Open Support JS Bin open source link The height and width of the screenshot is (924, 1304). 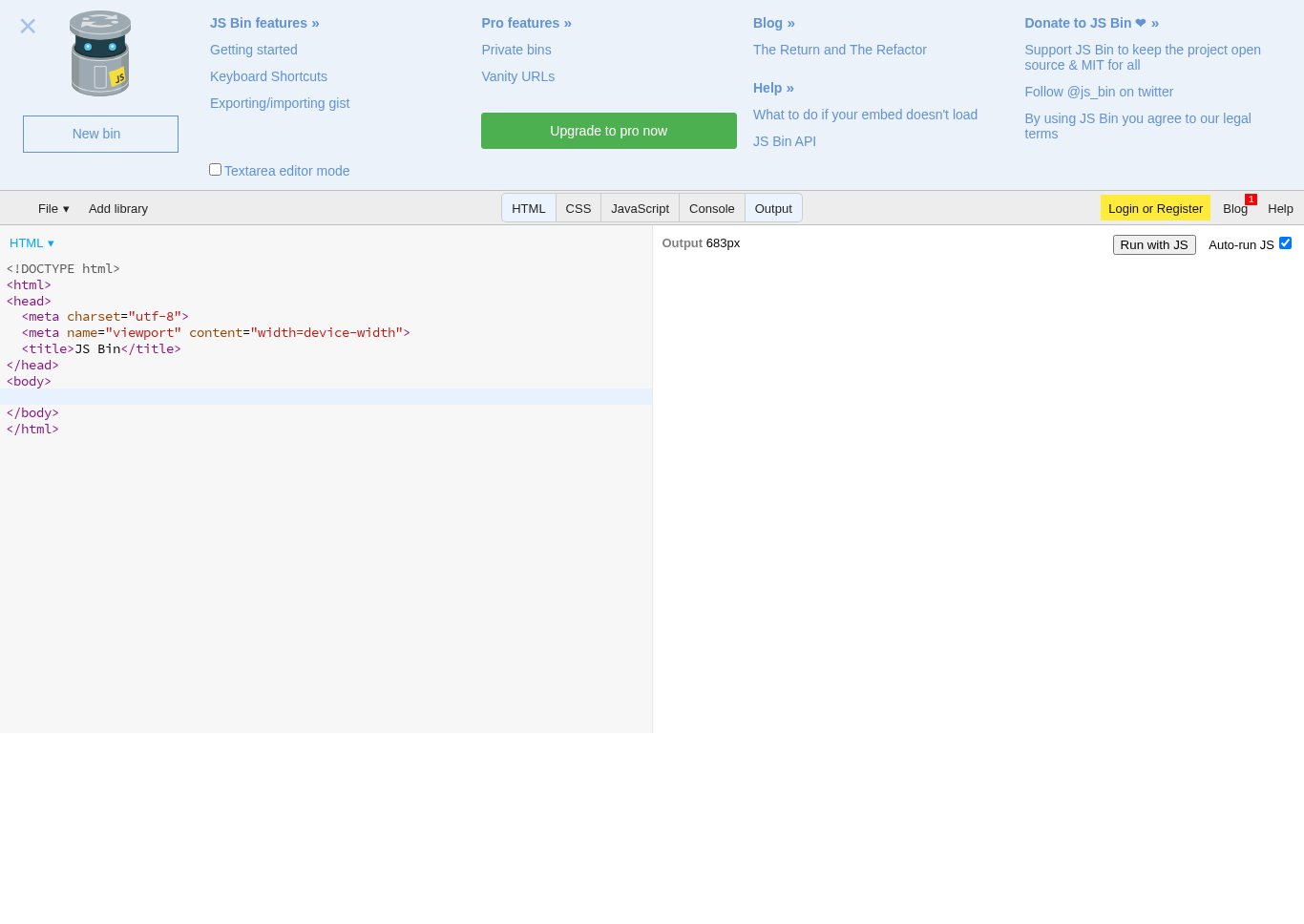pyautogui.click(x=1143, y=57)
